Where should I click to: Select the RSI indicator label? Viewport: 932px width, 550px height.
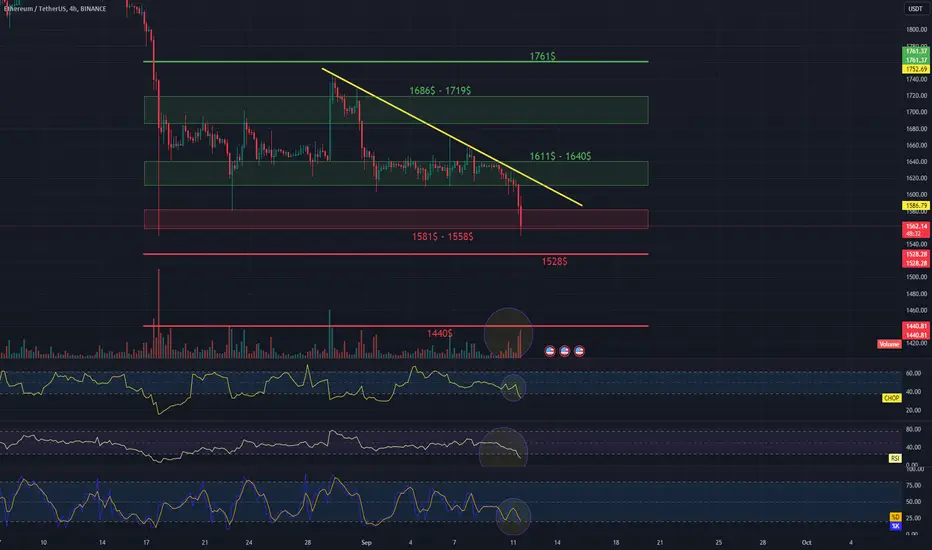[x=895, y=458]
